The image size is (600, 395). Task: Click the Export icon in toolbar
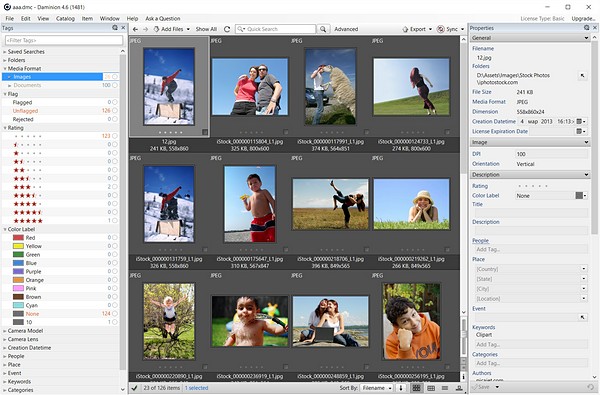(405, 29)
